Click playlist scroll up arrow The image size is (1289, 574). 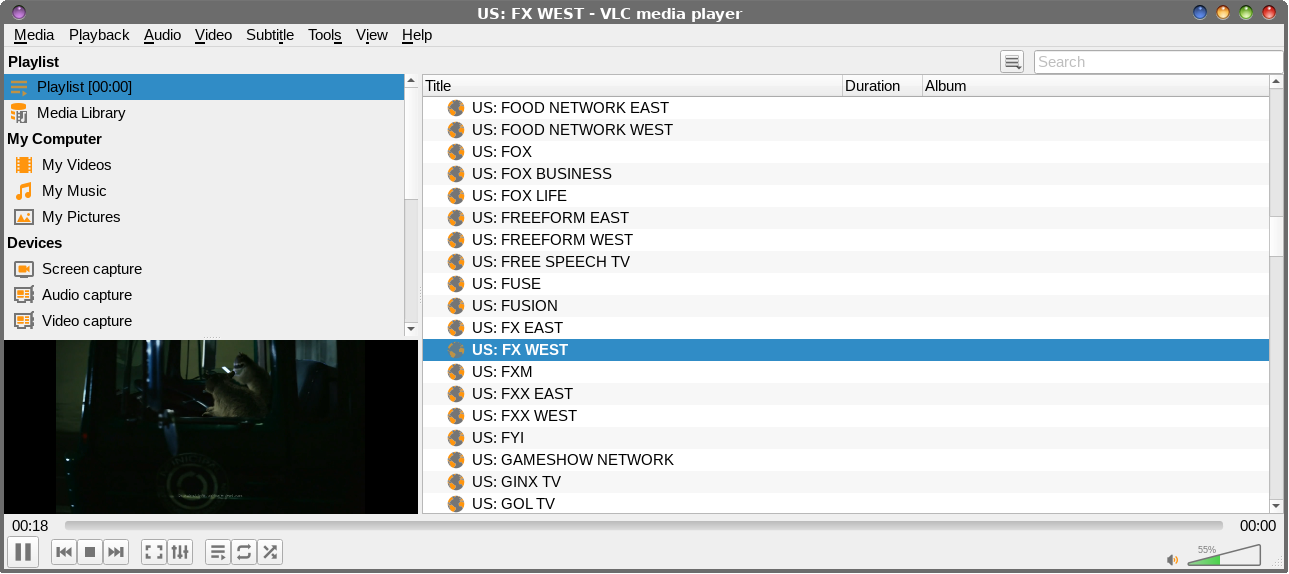(x=1276, y=82)
